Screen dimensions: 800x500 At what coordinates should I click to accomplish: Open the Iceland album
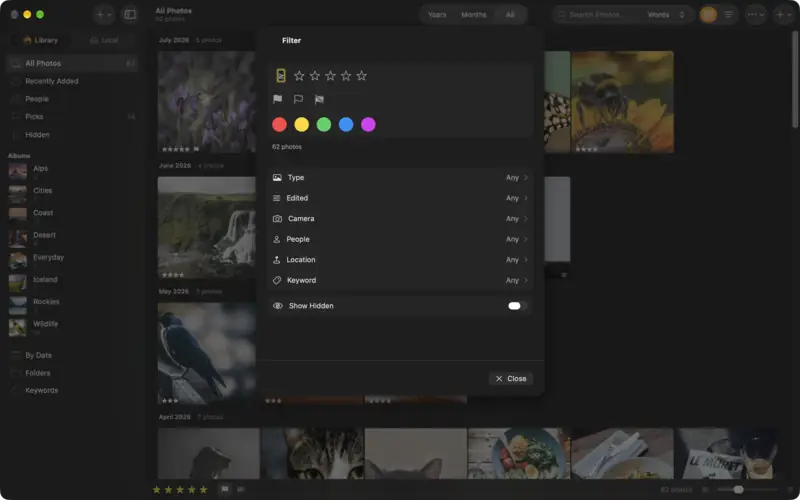[x=72, y=283]
